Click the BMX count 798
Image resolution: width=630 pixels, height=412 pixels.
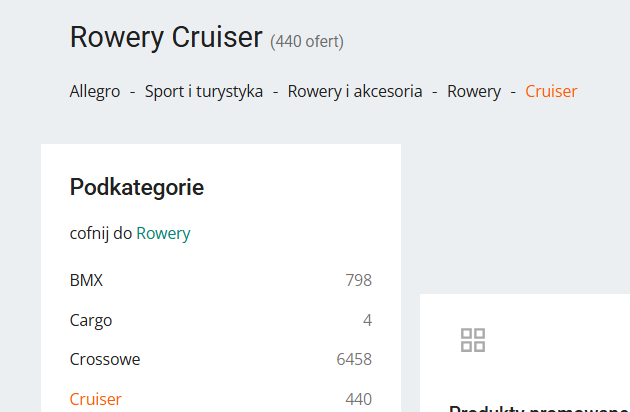pos(358,280)
